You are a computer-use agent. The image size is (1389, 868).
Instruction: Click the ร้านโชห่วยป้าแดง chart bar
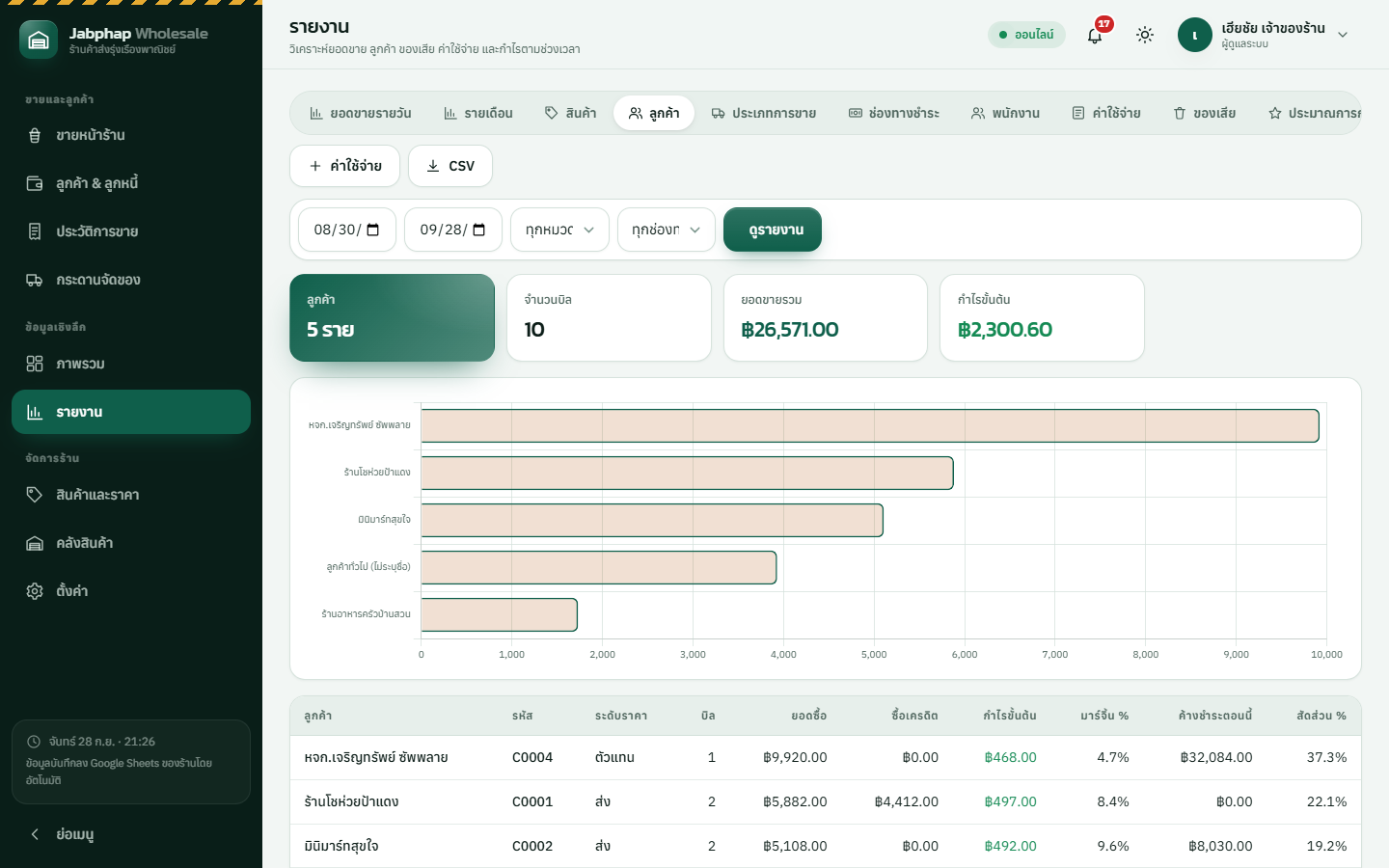click(x=688, y=473)
